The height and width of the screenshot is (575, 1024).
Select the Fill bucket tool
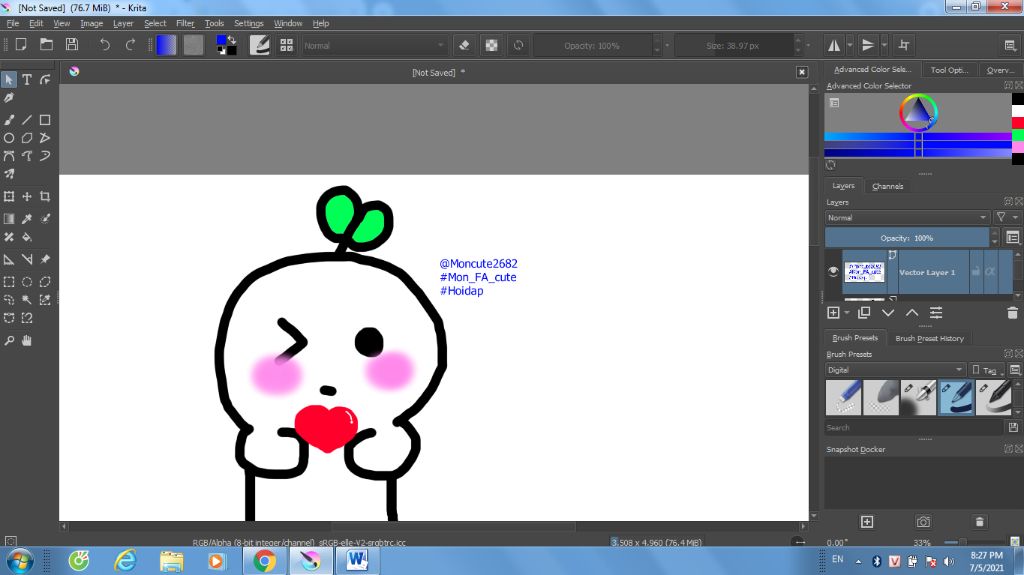pos(27,237)
